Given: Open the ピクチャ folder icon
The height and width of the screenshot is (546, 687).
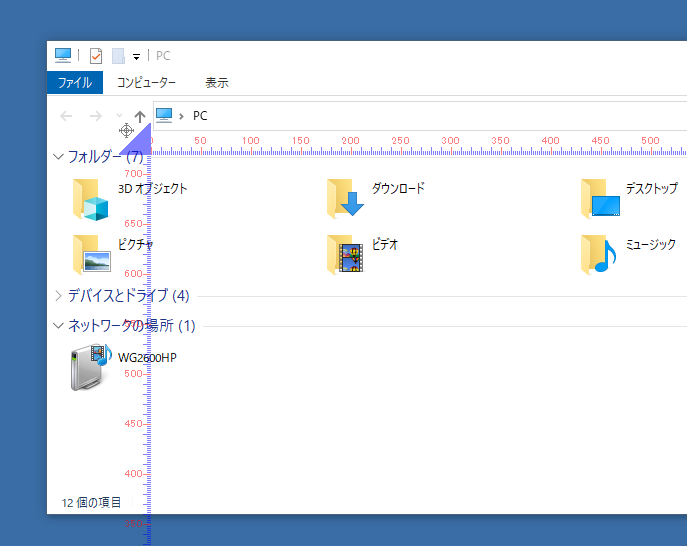Looking at the screenshot, I should tap(92, 255).
